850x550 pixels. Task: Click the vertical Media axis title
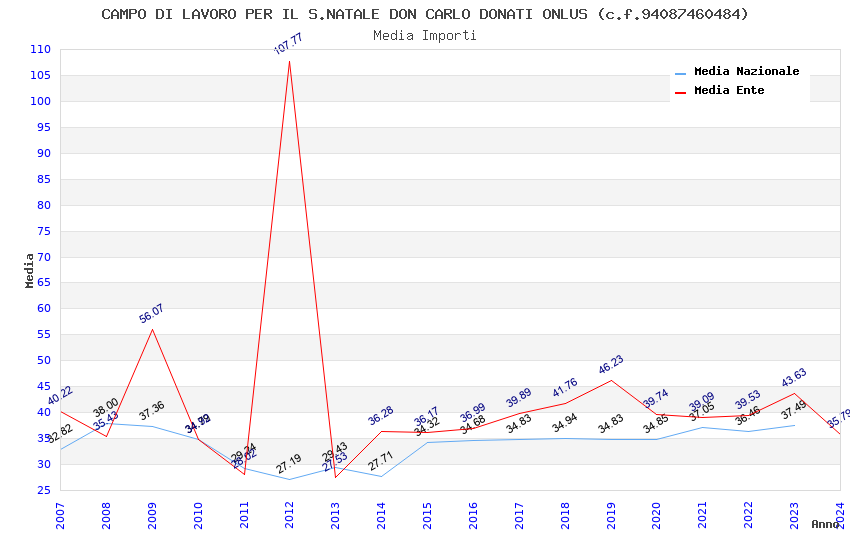(x=29, y=271)
